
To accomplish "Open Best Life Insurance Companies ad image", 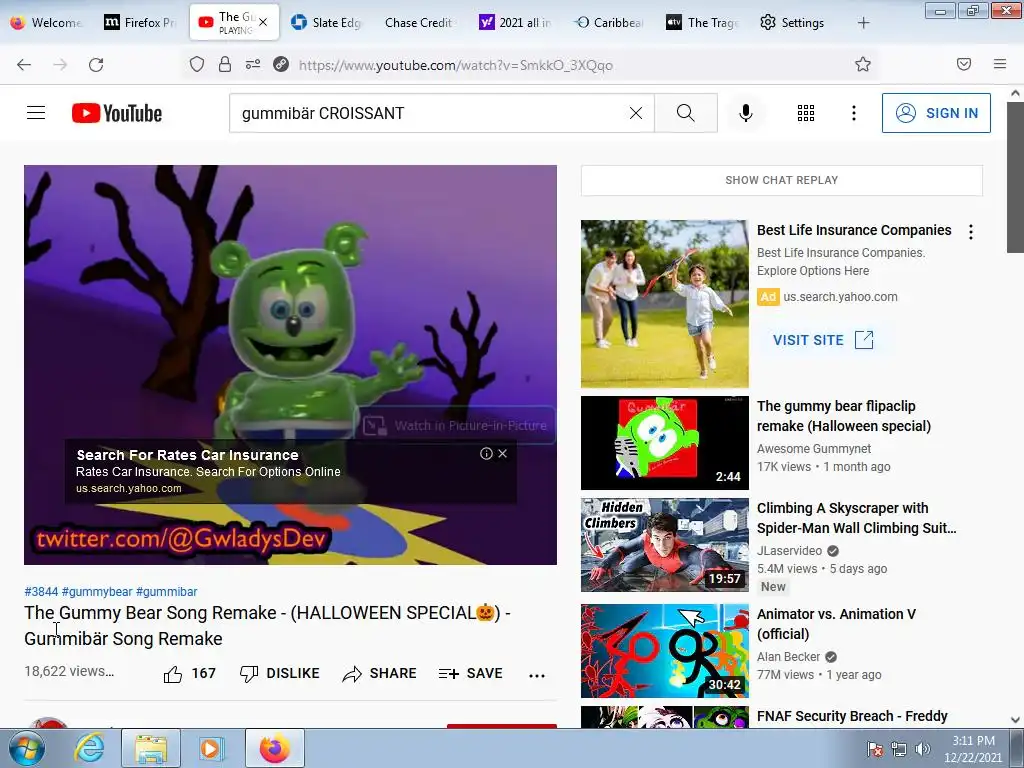I will coord(665,304).
